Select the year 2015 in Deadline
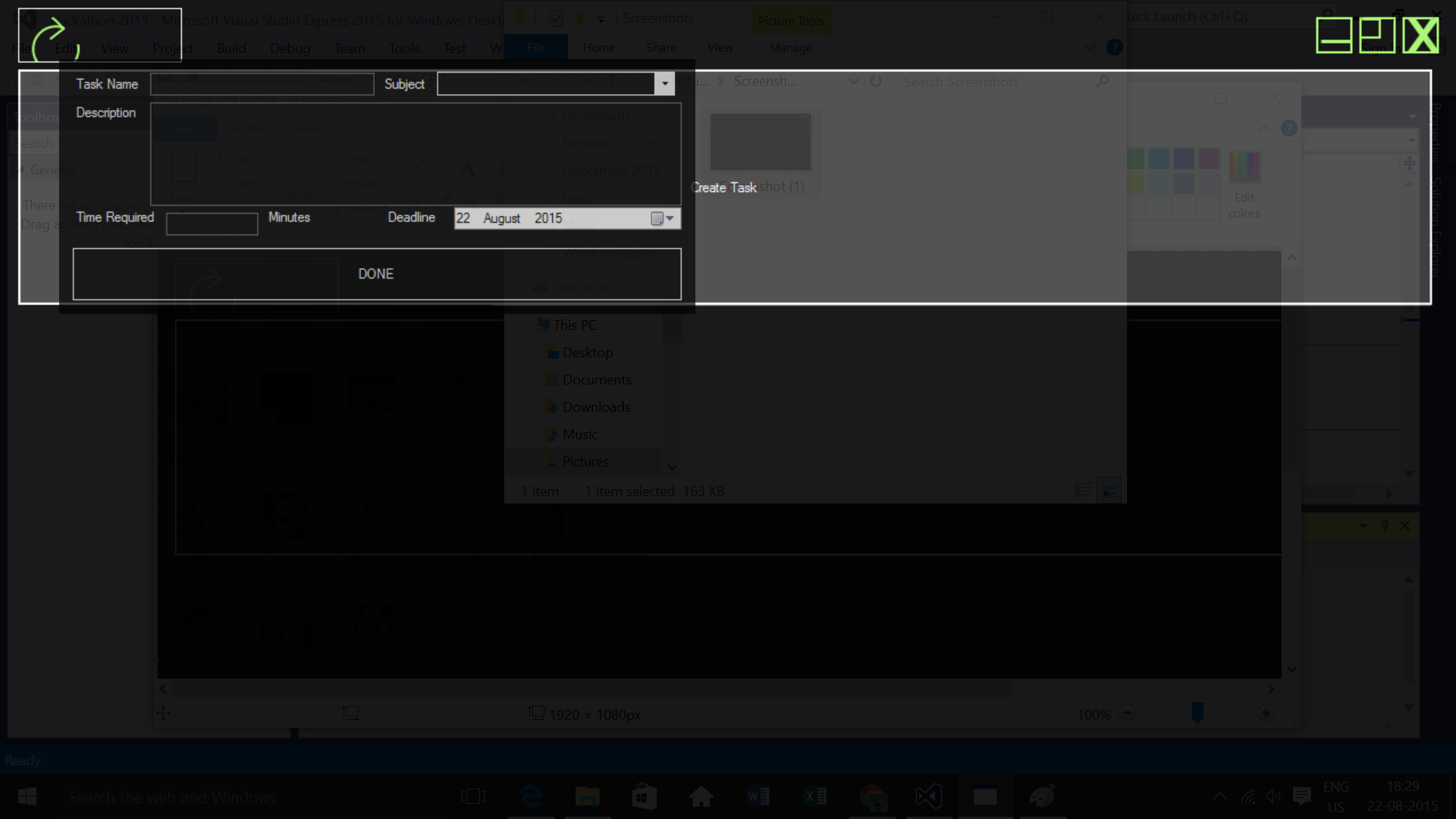This screenshot has width=1456, height=819. (548, 218)
